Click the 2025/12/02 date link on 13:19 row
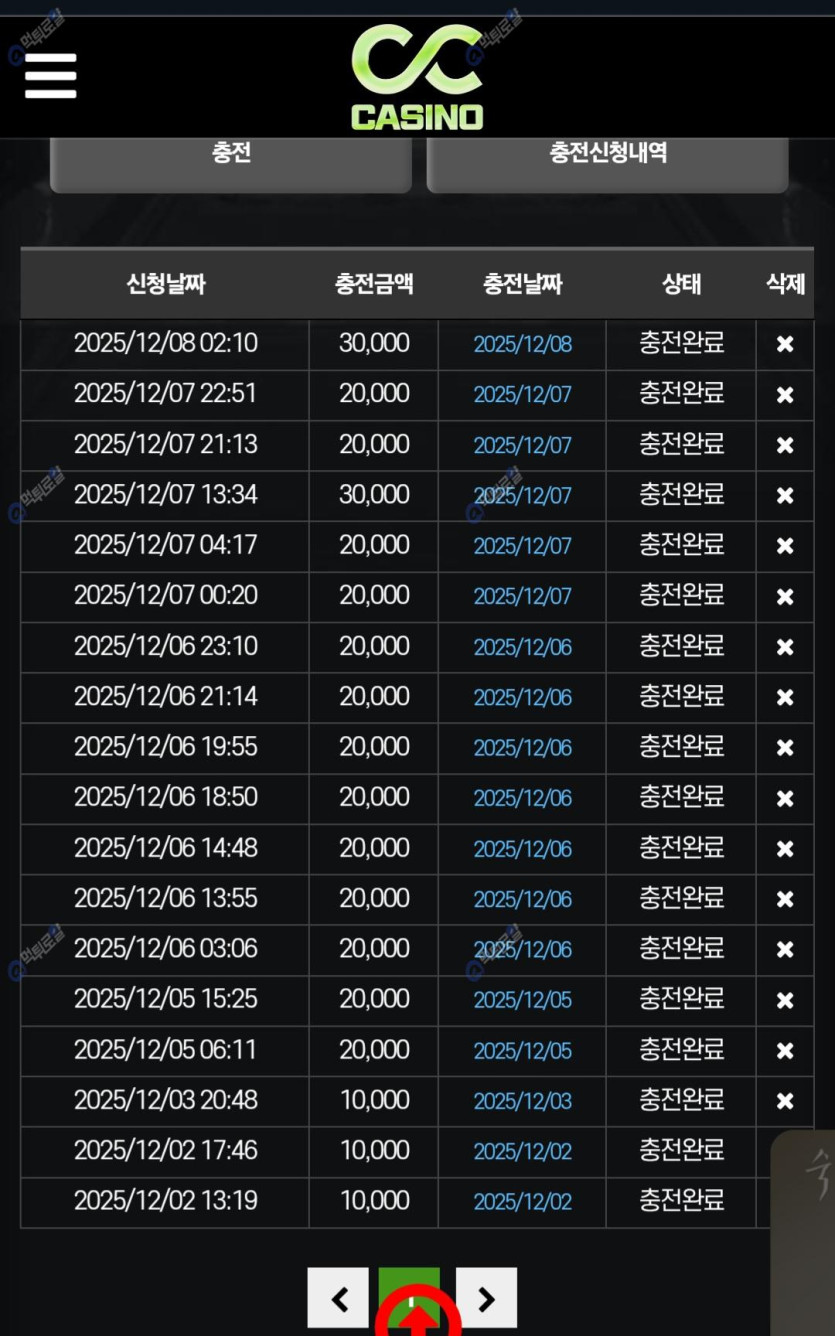 point(522,1202)
